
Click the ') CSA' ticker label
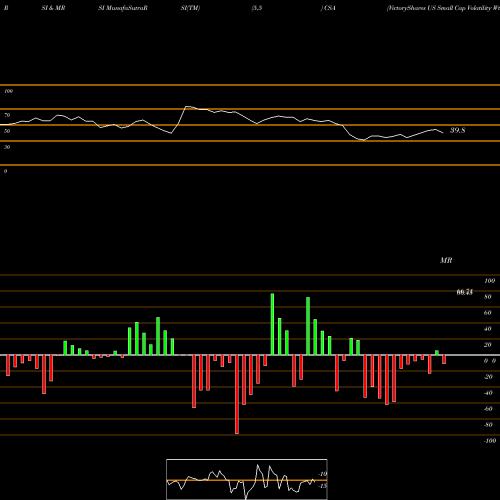click(328, 8)
